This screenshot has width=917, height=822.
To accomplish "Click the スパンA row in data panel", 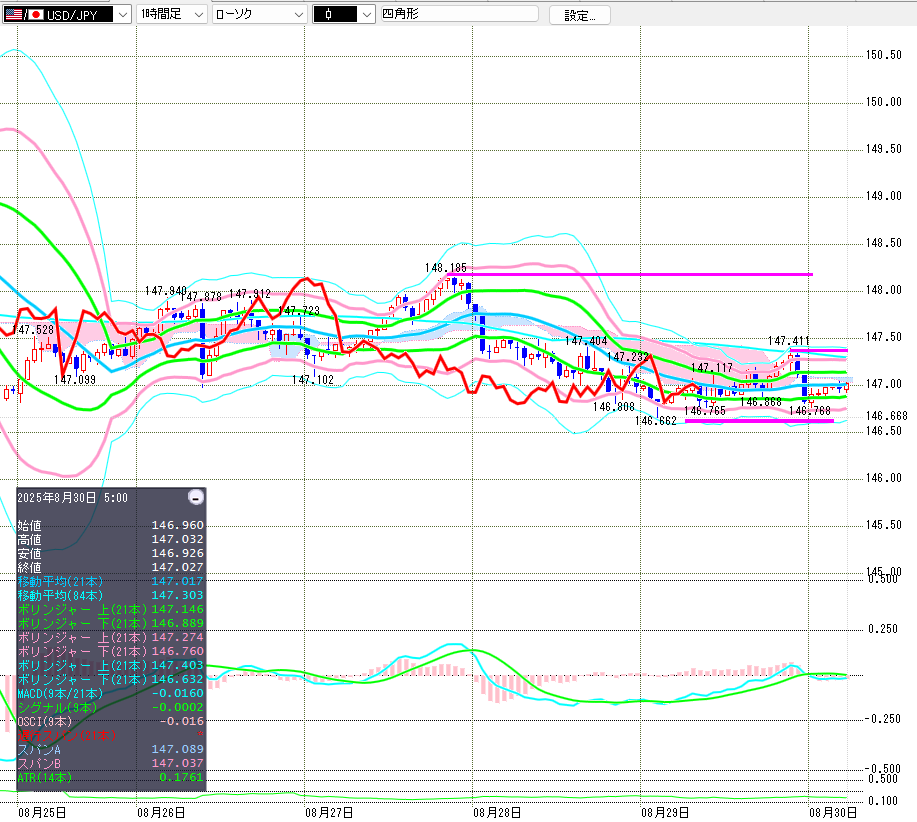I will tap(111, 750).
